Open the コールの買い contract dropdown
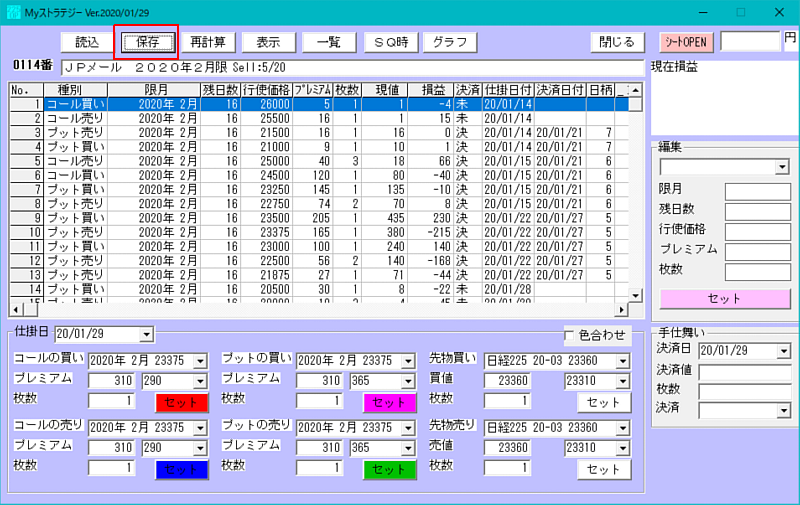 point(200,361)
